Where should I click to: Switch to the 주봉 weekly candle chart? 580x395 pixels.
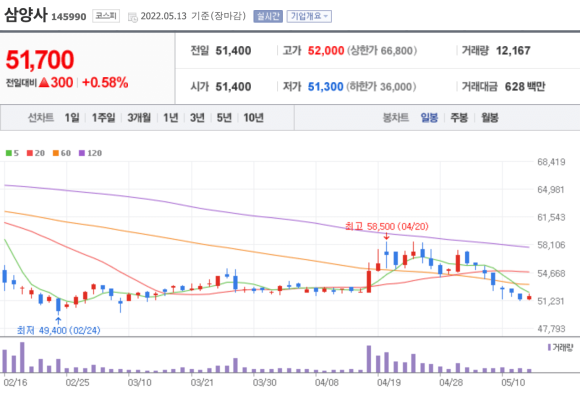click(459, 118)
